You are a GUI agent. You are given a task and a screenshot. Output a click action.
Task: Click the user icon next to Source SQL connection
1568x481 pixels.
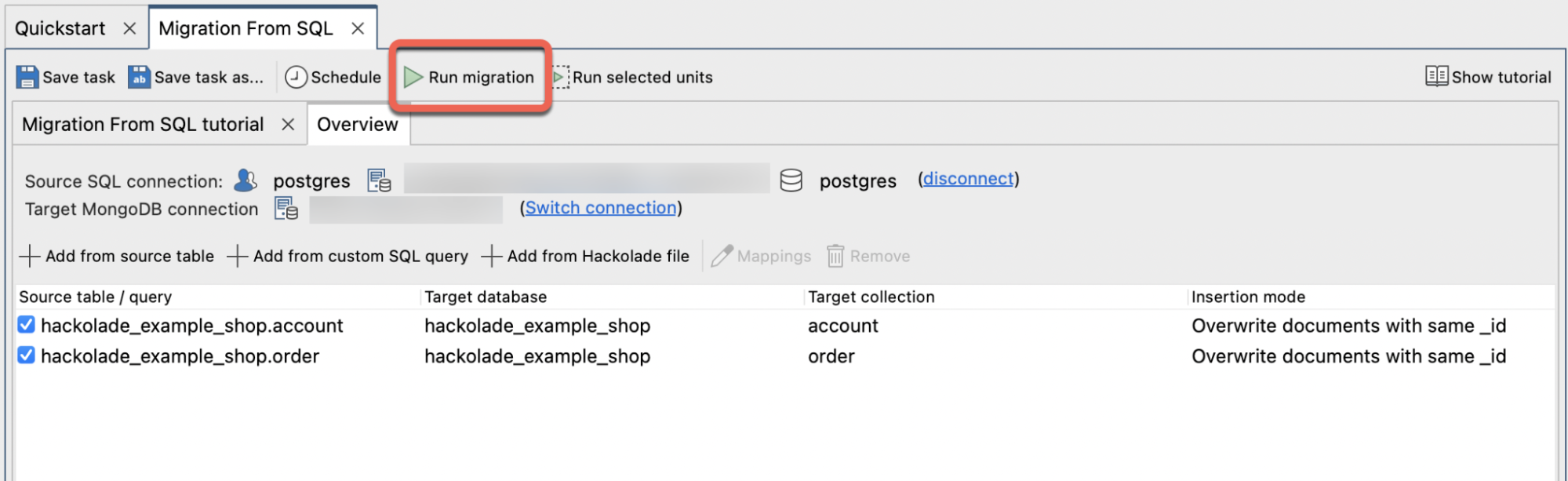245,180
